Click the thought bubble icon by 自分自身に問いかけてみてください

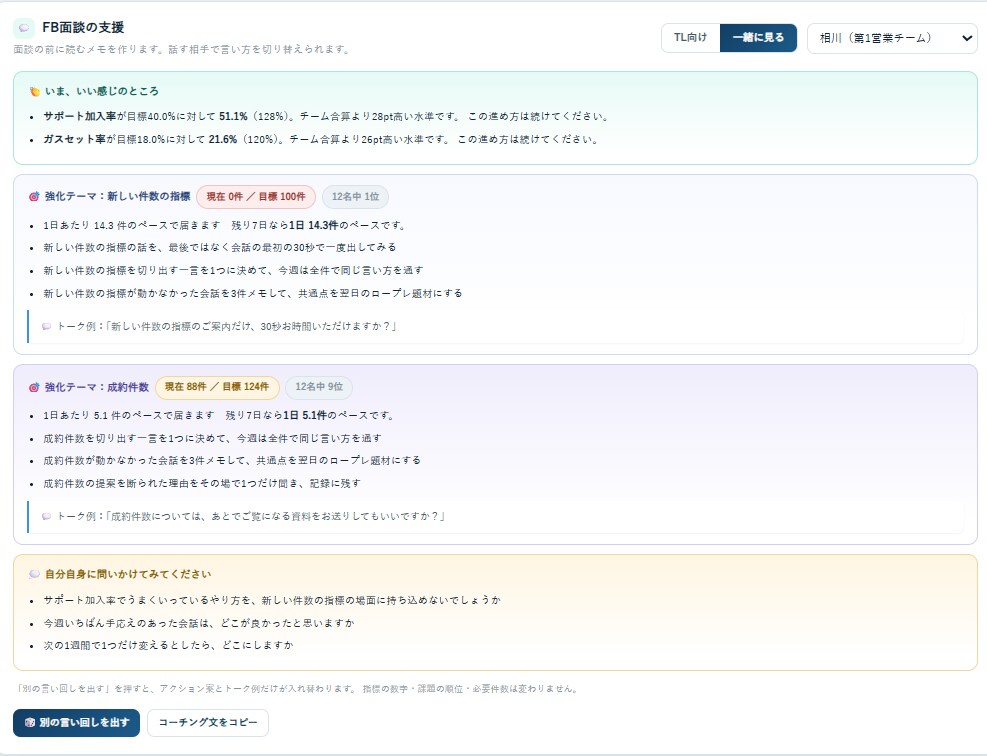(35, 574)
